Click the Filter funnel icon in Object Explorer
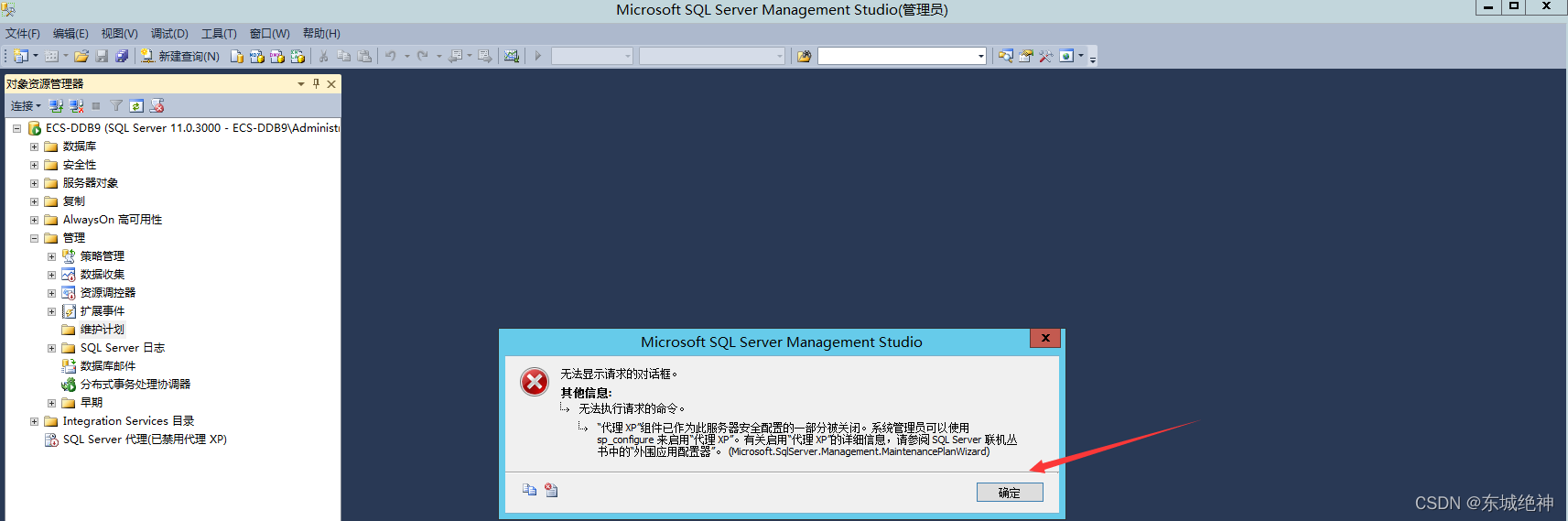This screenshot has height=521, width=1568. click(x=116, y=106)
